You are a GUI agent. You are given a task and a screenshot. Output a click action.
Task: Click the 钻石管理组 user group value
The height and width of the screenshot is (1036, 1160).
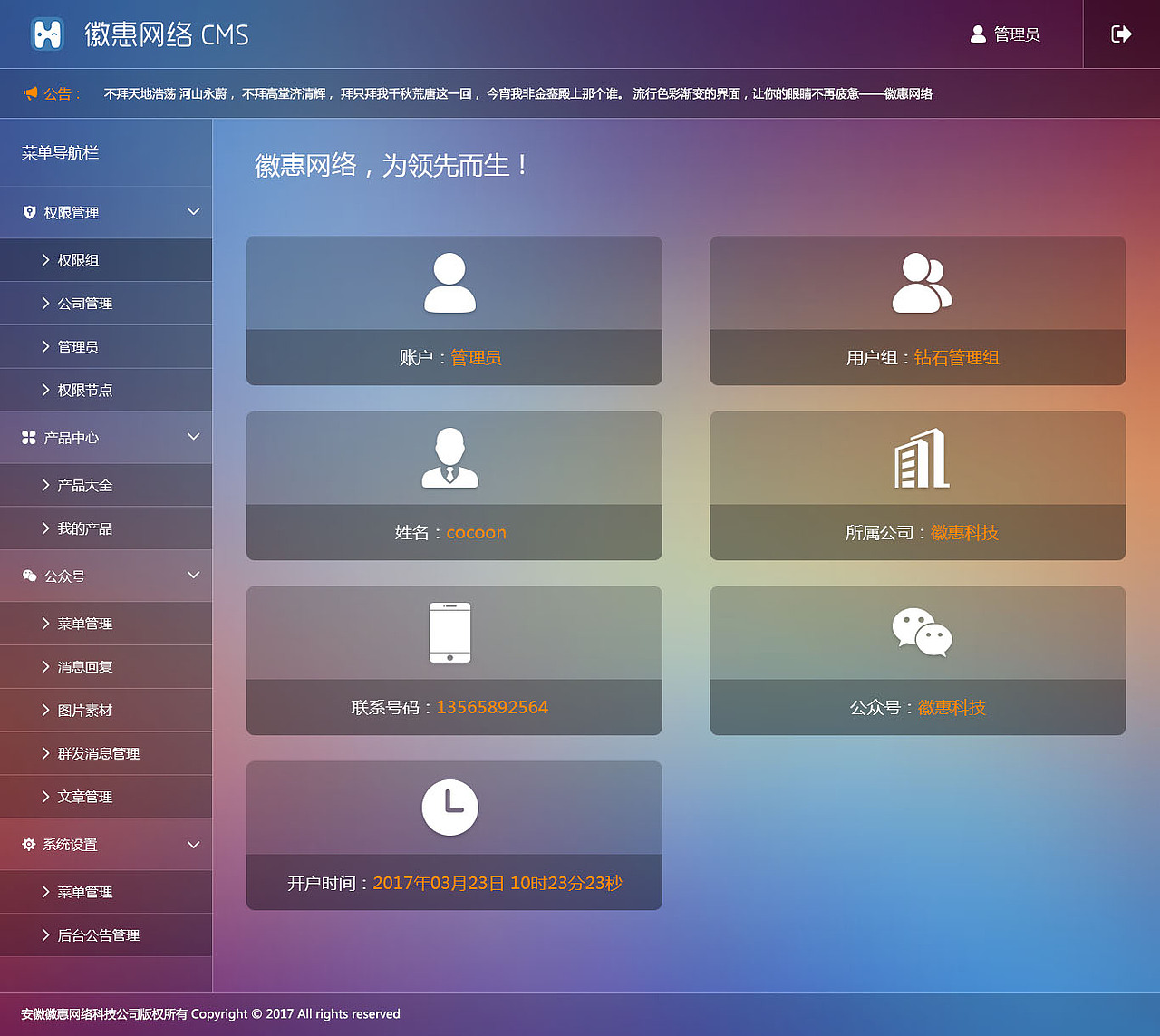pos(957,357)
